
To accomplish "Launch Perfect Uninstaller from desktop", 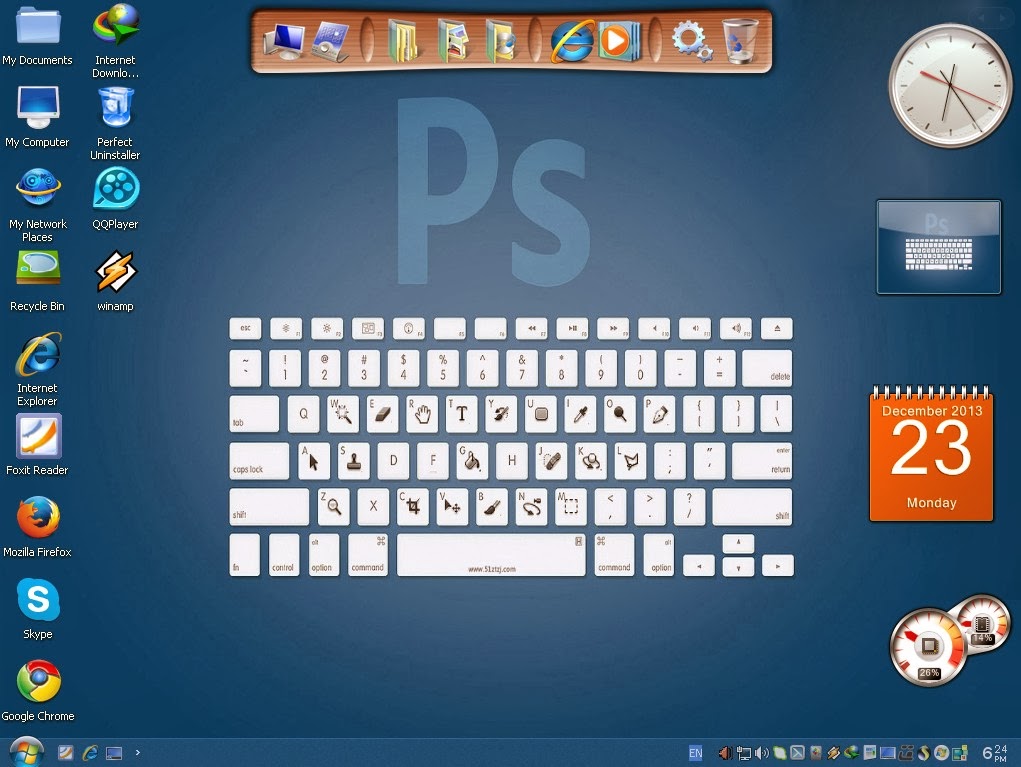I will point(115,123).
